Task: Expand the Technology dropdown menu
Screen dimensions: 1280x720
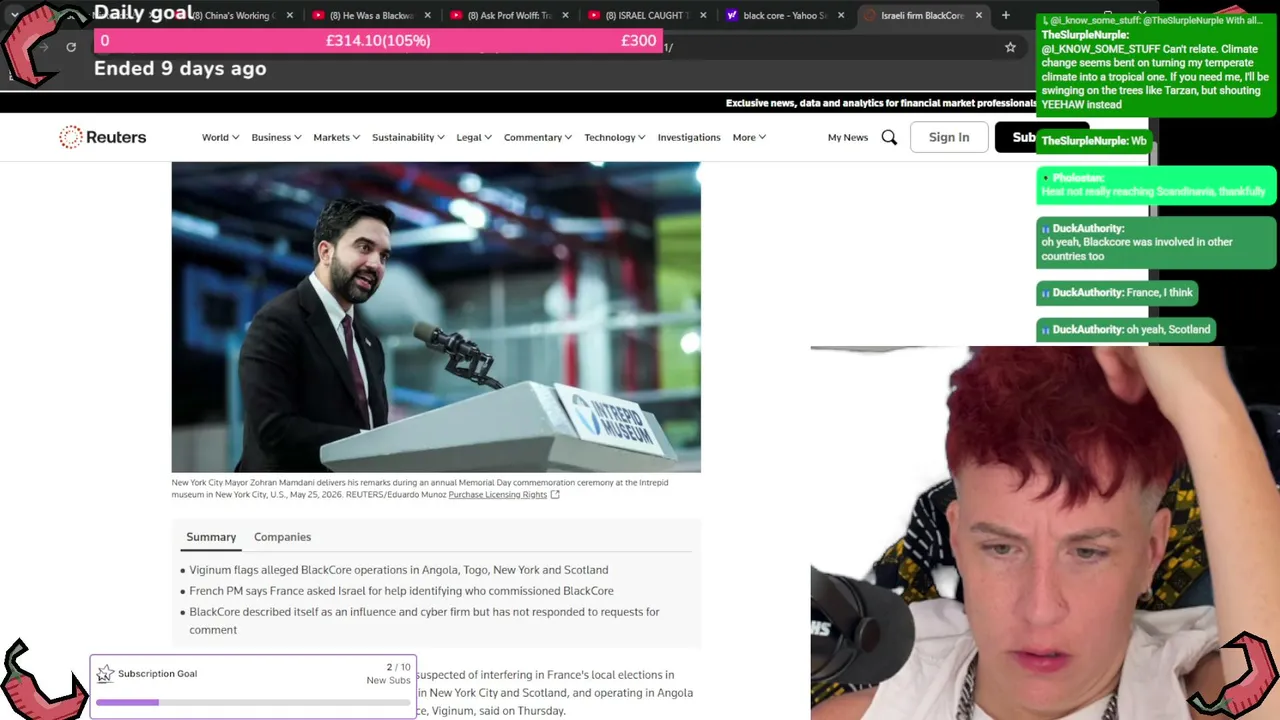Action: pos(615,137)
